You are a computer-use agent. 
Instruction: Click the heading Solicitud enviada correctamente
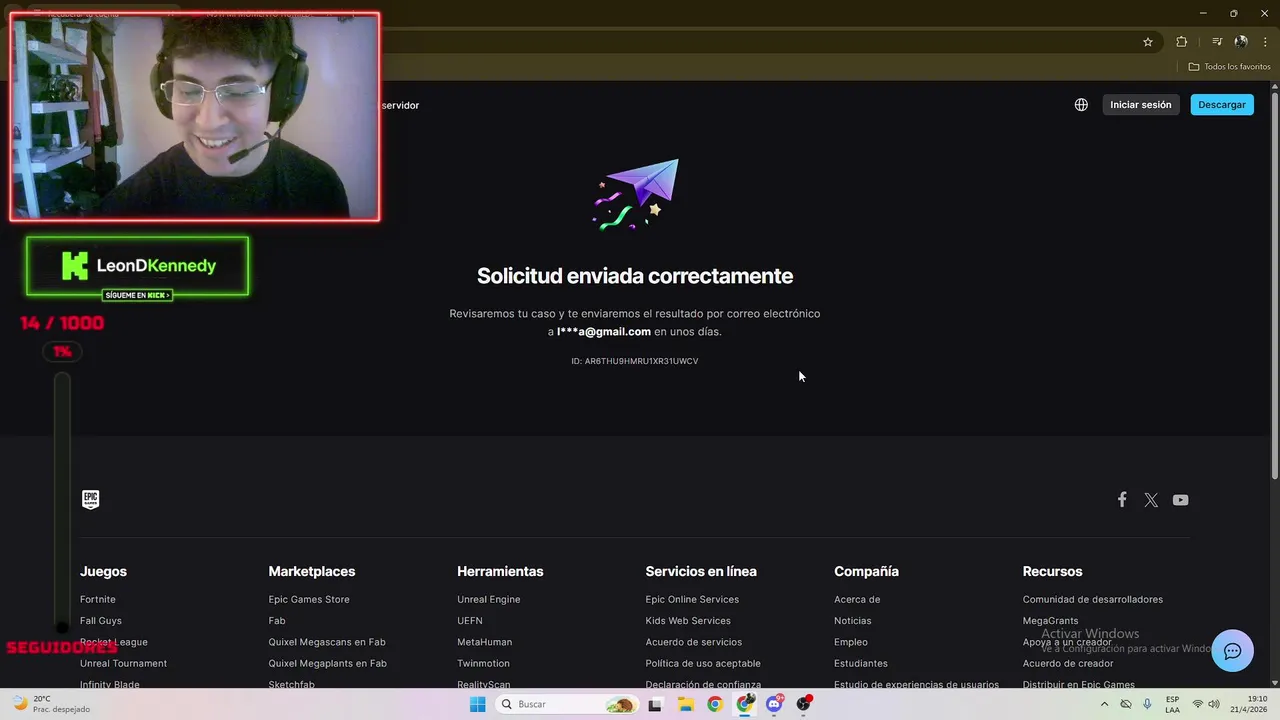point(635,276)
